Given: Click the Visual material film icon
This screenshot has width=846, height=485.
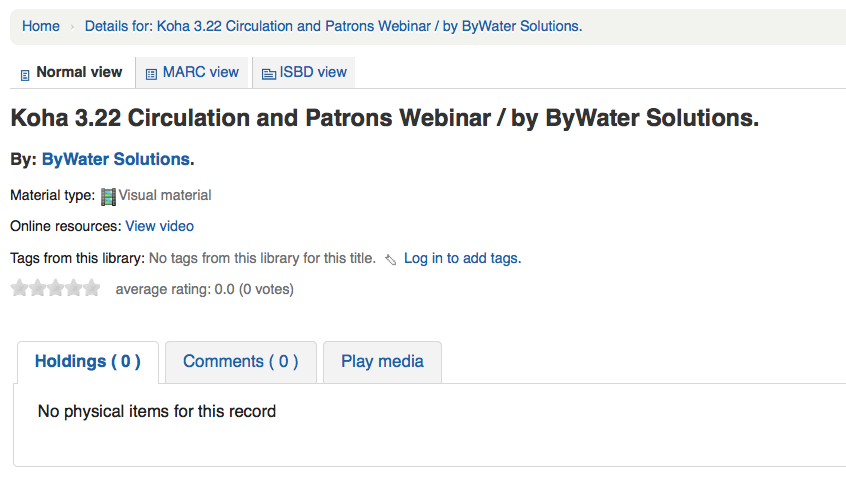Looking at the screenshot, I should point(109,196).
